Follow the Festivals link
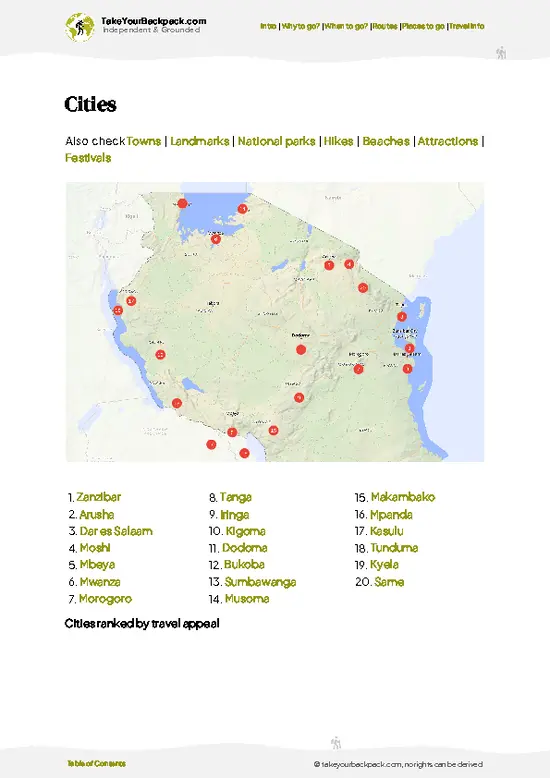The height and width of the screenshot is (778, 550). point(88,158)
